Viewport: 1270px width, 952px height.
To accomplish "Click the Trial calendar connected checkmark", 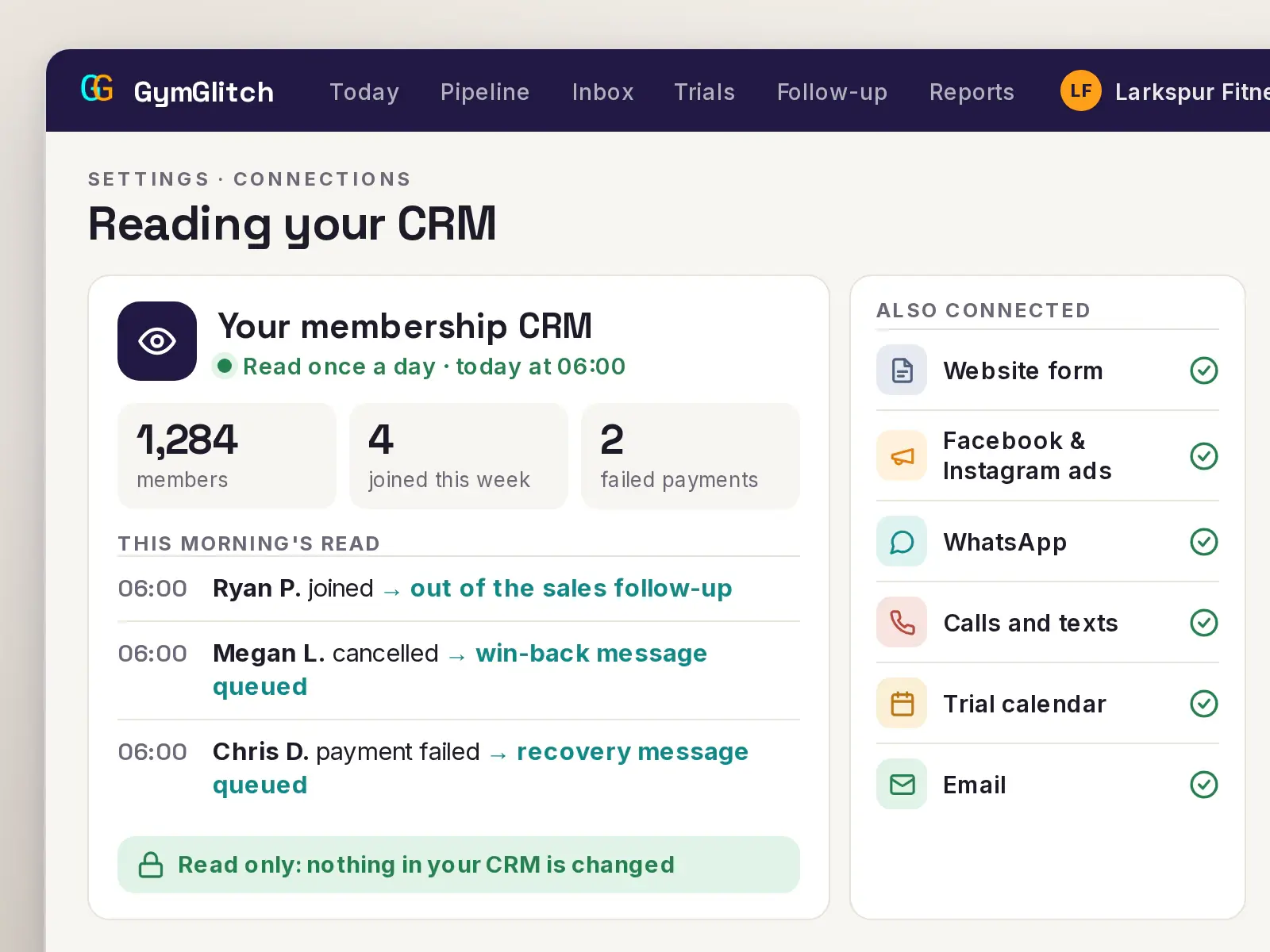I will (1204, 703).
